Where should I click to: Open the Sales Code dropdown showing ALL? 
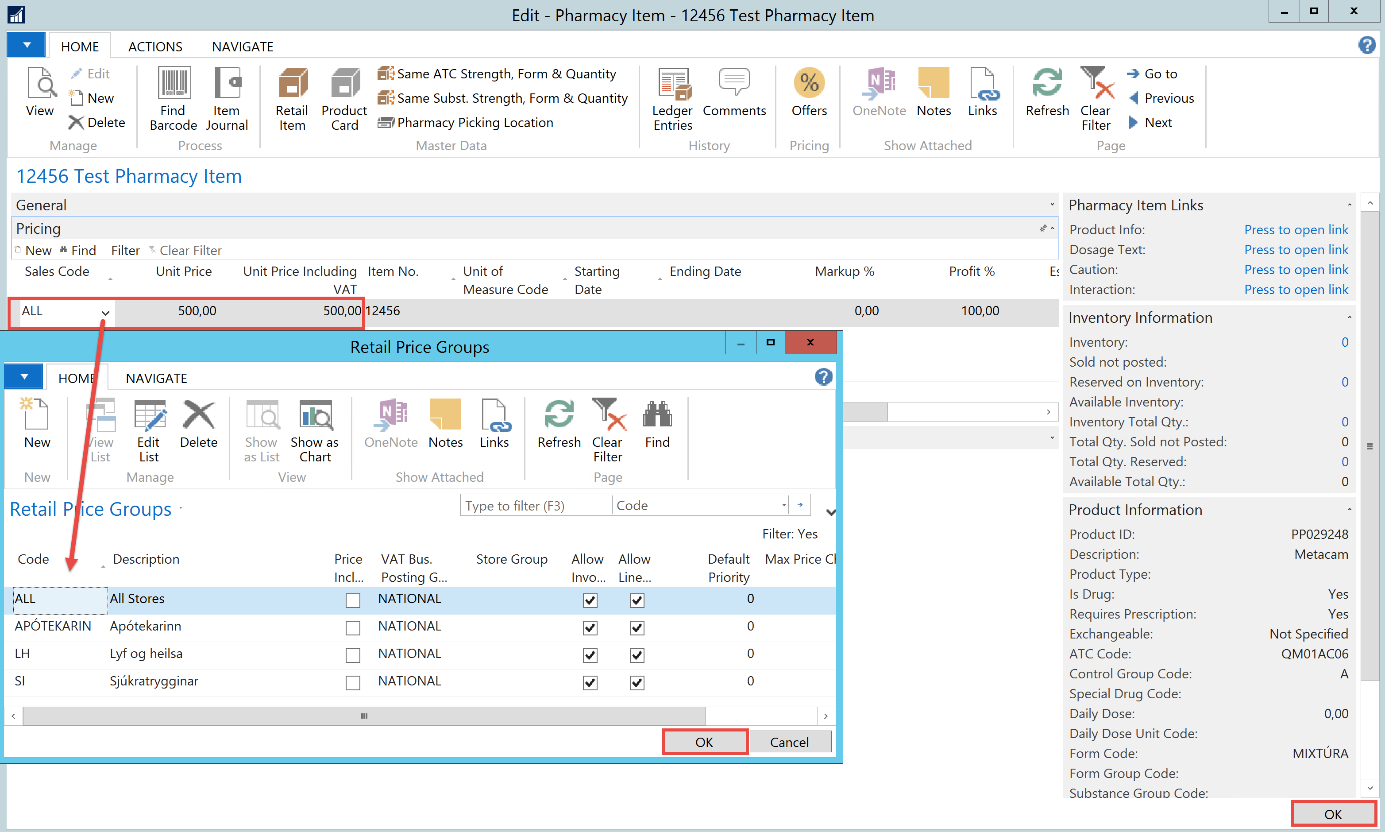coord(105,313)
